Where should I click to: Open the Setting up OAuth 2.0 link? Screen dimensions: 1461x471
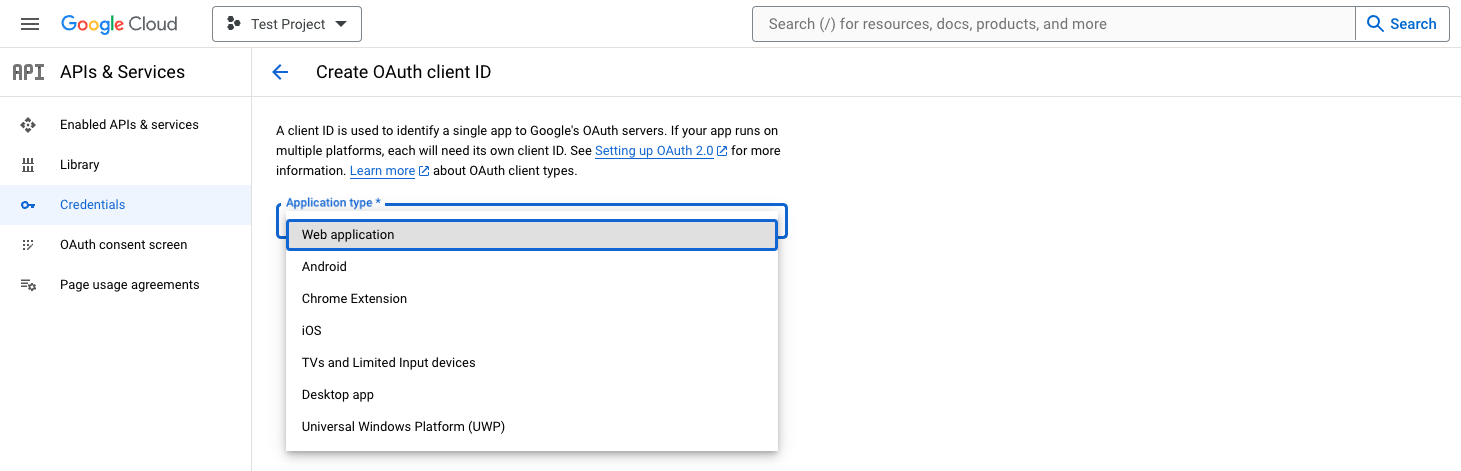[x=654, y=151]
